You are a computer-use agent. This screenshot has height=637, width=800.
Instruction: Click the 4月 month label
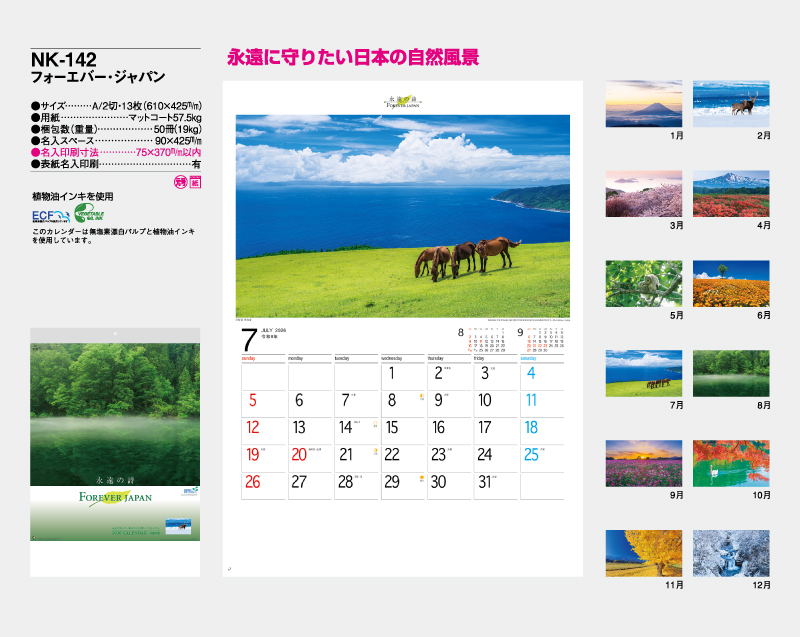click(764, 225)
